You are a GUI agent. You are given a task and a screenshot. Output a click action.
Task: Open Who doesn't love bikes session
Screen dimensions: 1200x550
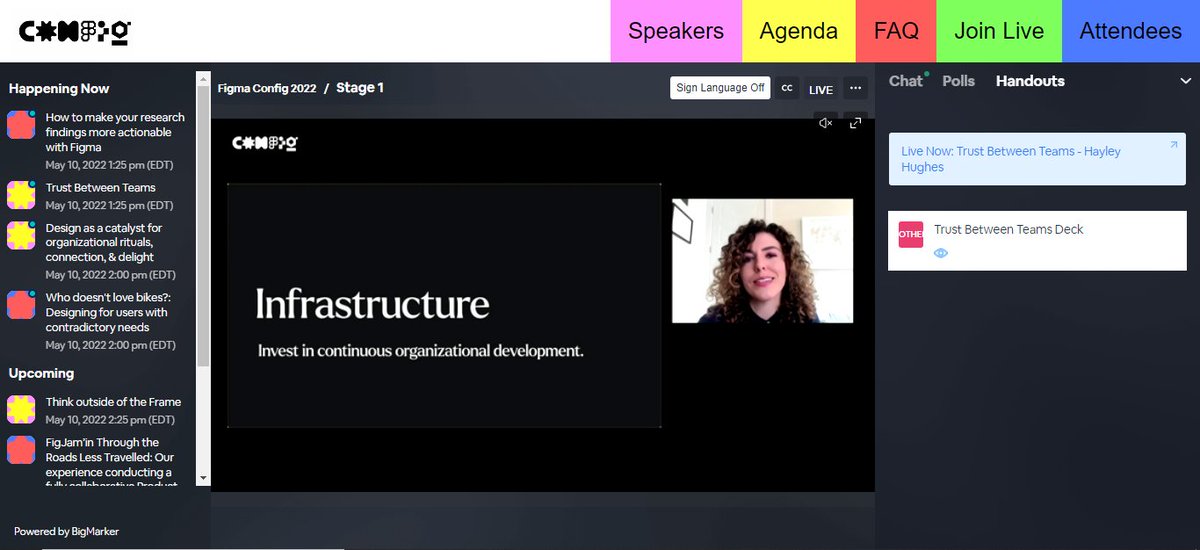(107, 312)
